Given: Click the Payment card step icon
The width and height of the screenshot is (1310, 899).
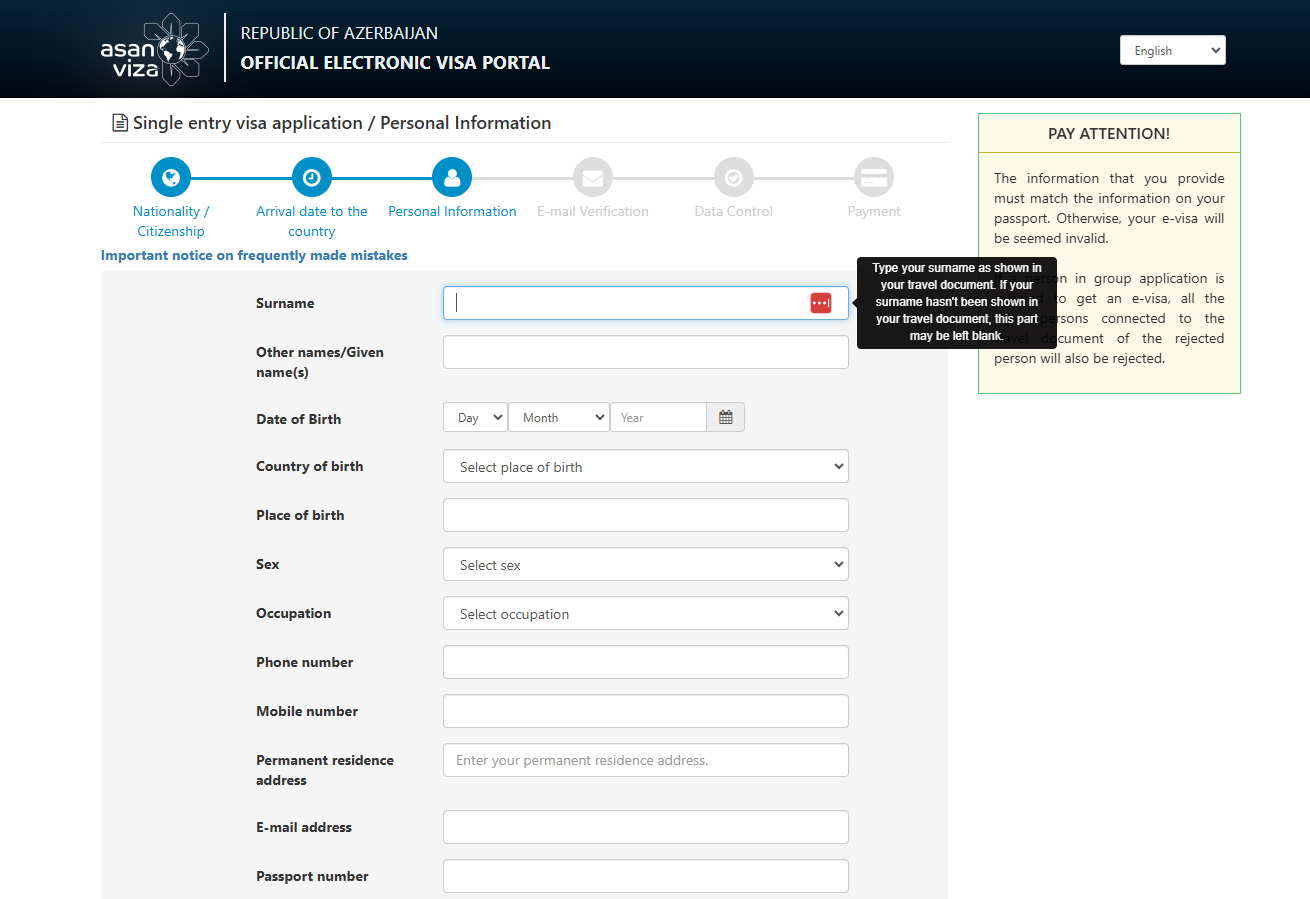Looking at the screenshot, I should point(874,178).
